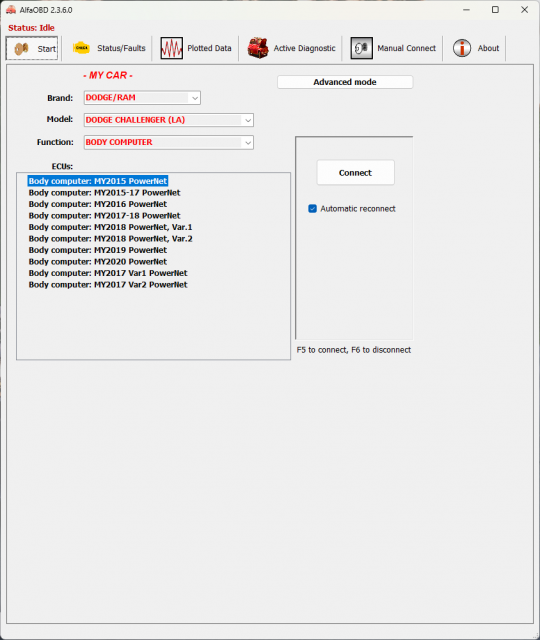Open the Plotted Data tab label
The image size is (540, 640).
click(x=209, y=48)
